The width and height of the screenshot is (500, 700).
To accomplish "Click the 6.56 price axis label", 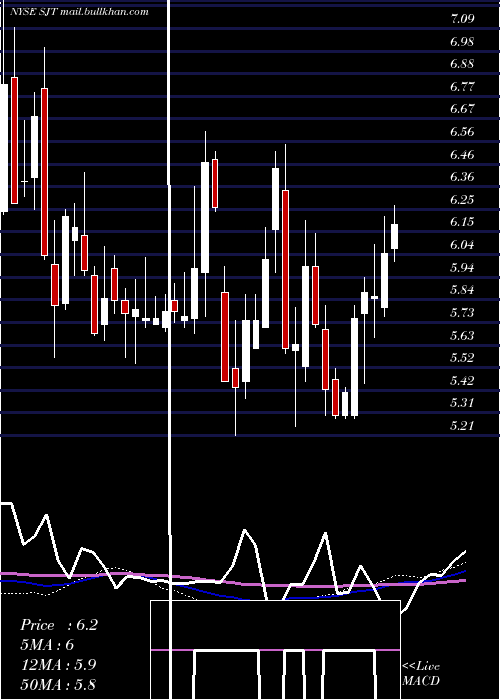I will click(462, 132).
